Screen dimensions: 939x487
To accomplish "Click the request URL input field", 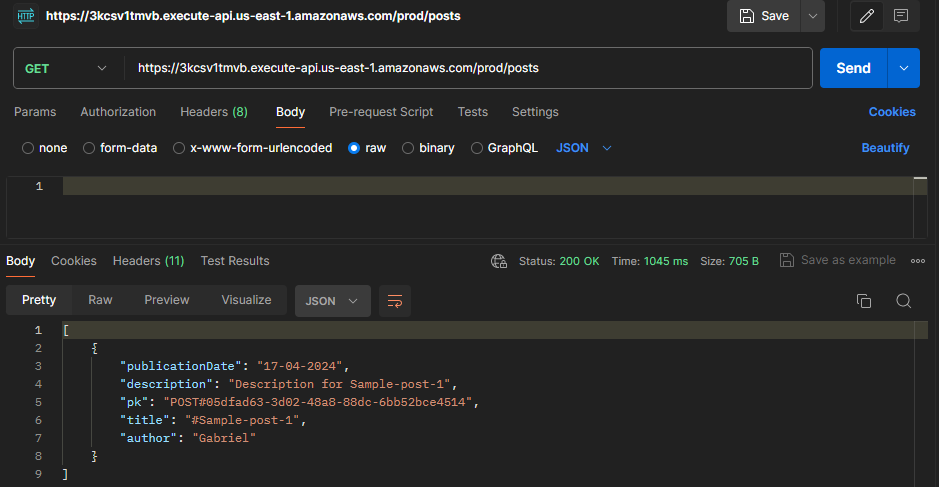I will (468, 68).
